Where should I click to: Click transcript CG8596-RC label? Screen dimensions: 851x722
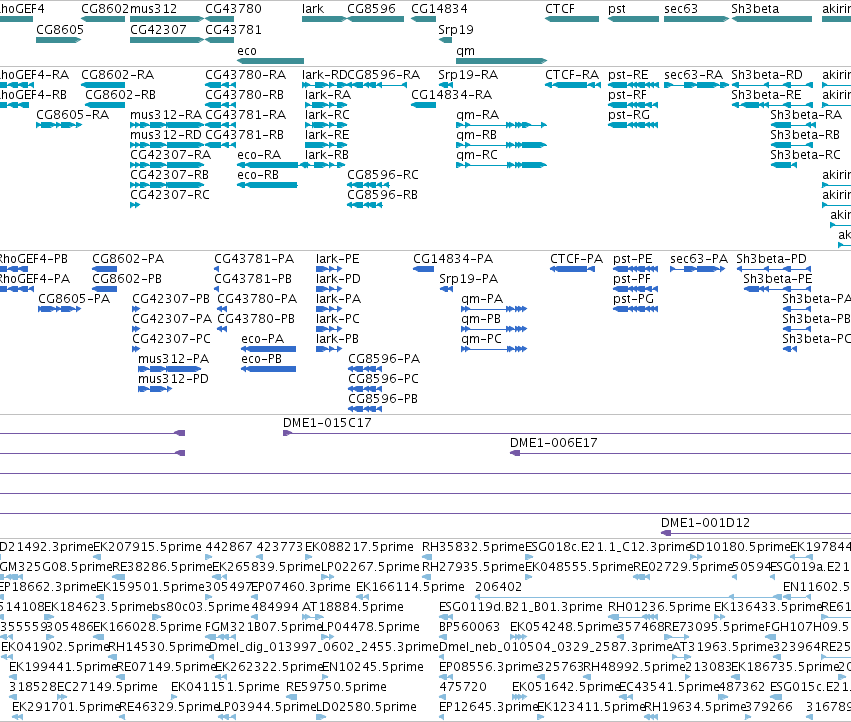383,175
